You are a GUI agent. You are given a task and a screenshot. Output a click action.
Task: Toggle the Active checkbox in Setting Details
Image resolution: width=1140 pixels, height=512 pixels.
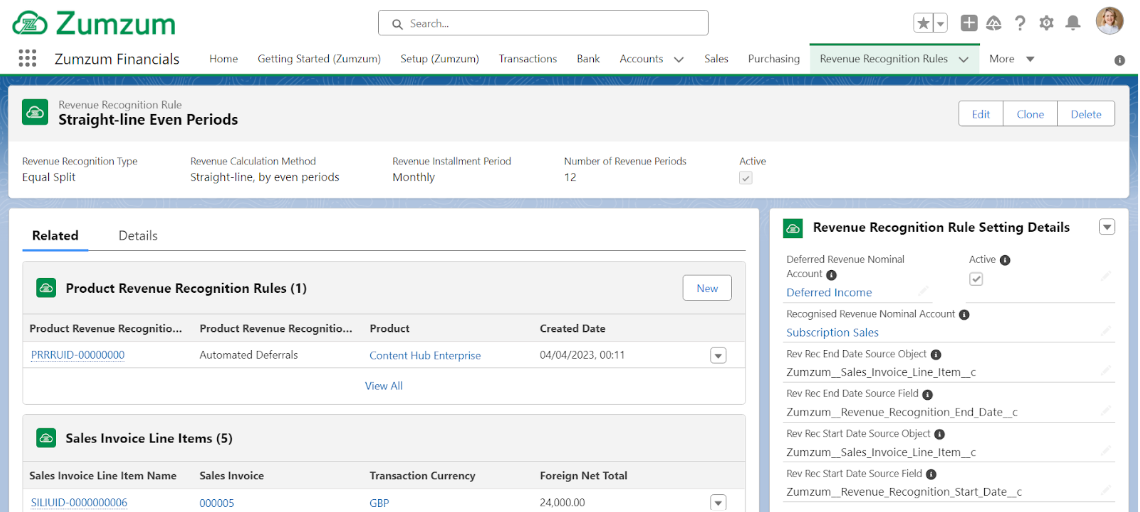976,279
